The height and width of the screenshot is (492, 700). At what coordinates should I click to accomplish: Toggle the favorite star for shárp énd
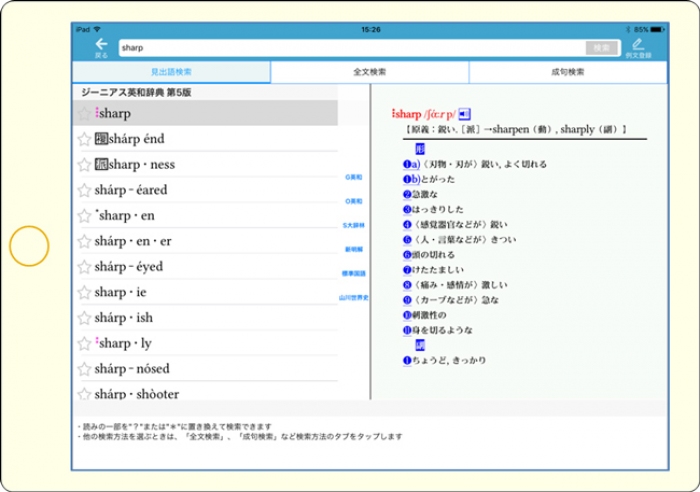(x=85, y=139)
